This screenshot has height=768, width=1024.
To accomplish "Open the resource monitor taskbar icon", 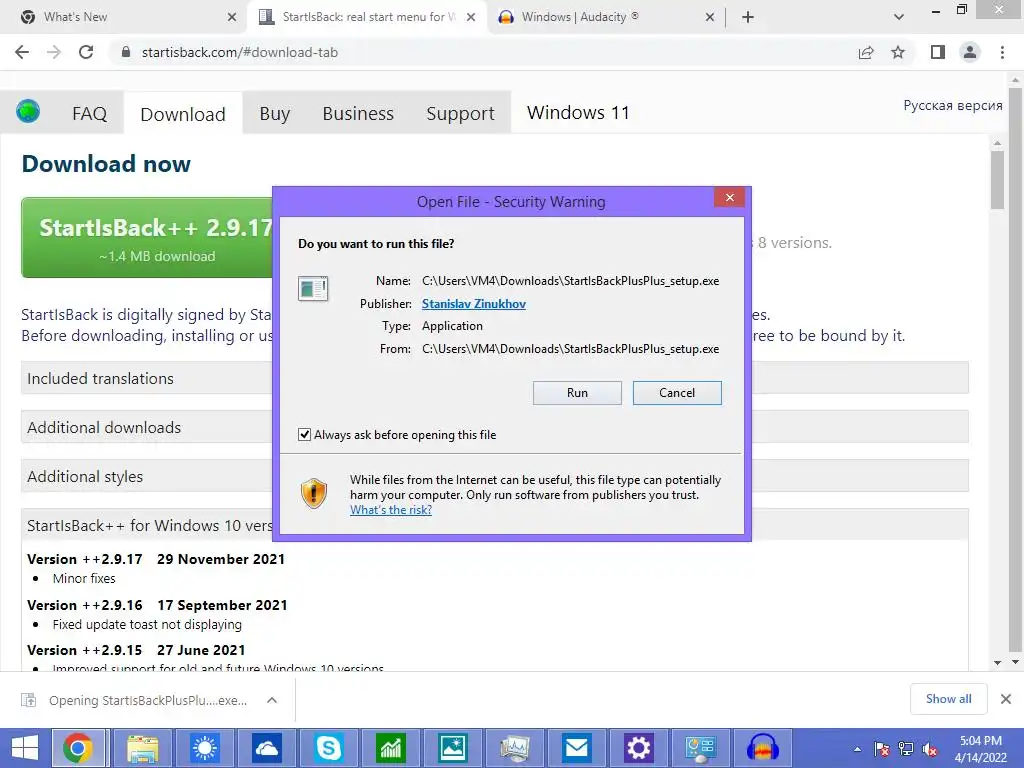I will click(x=515, y=748).
